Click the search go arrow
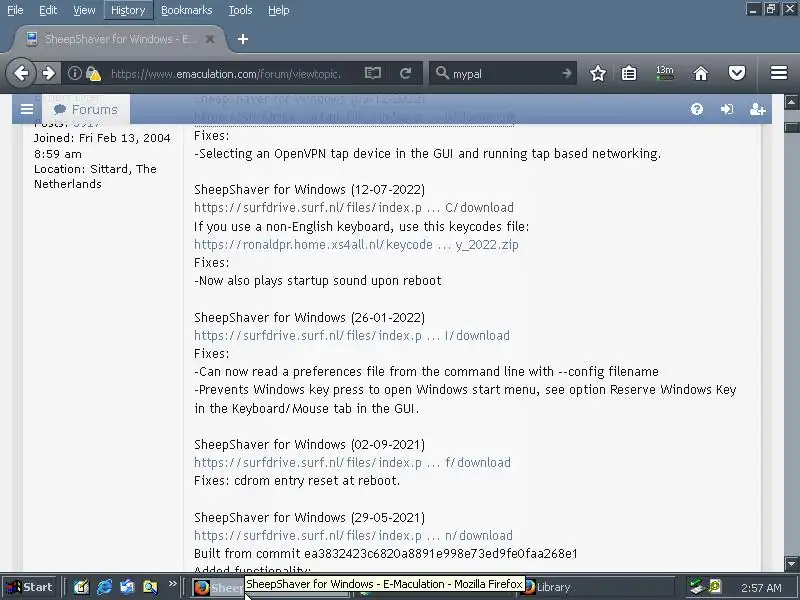The image size is (800, 600). pyautogui.click(x=567, y=74)
